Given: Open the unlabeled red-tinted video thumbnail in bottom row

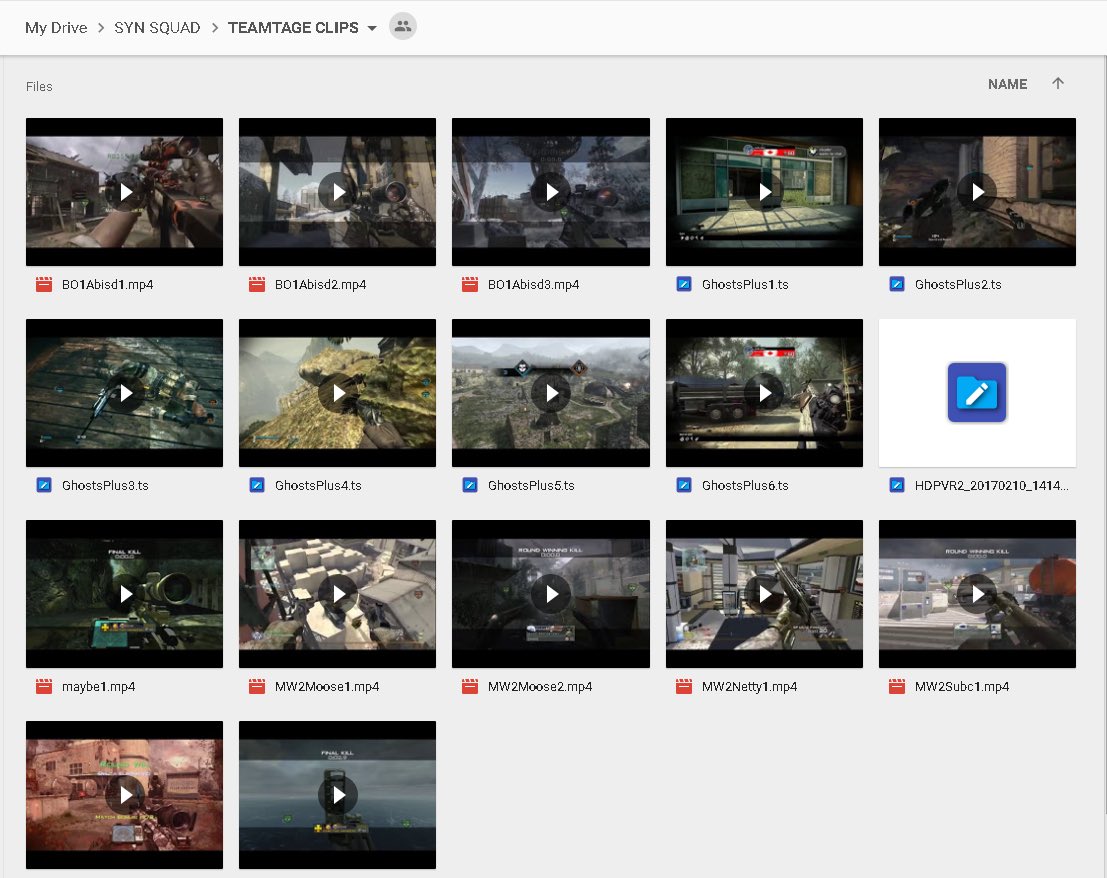Looking at the screenshot, I should (124, 795).
